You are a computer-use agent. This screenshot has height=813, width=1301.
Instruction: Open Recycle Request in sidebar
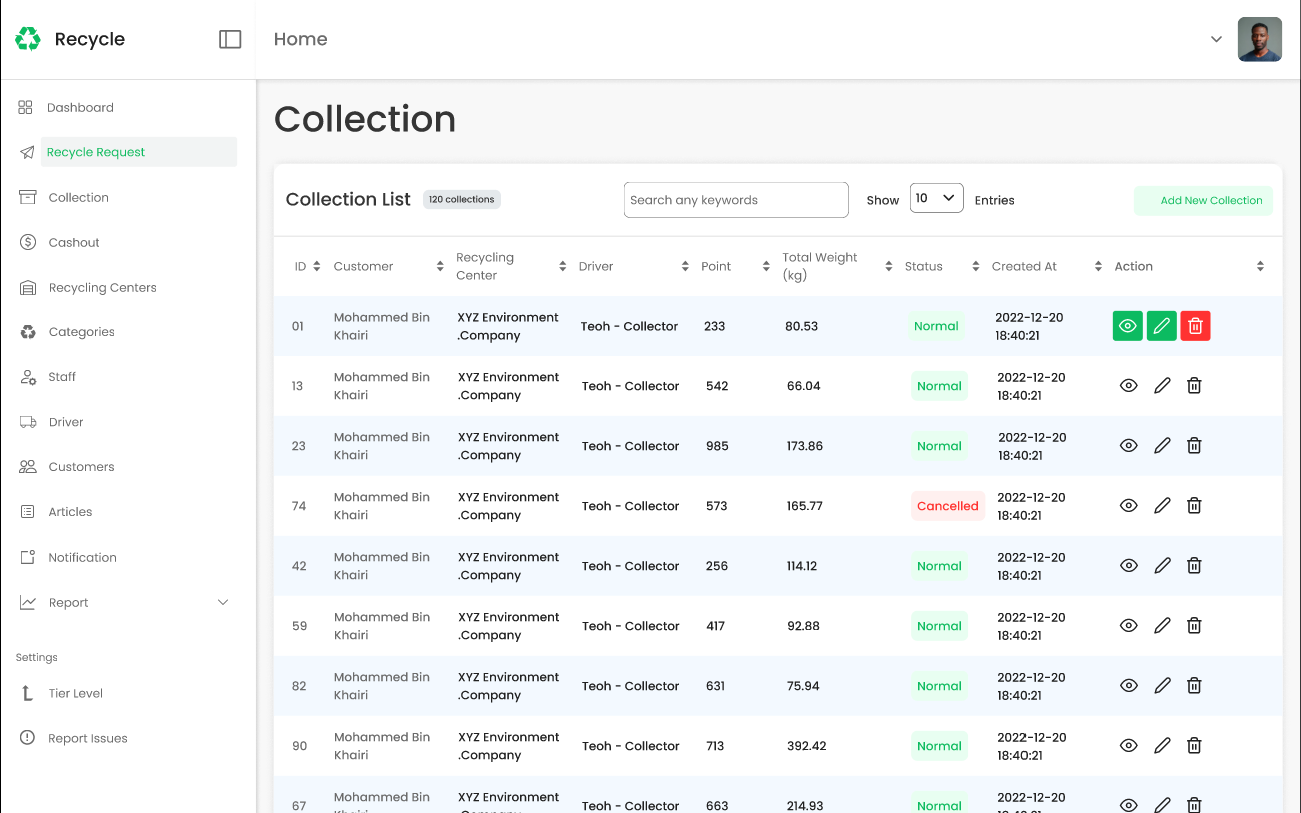[x=139, y=152]
